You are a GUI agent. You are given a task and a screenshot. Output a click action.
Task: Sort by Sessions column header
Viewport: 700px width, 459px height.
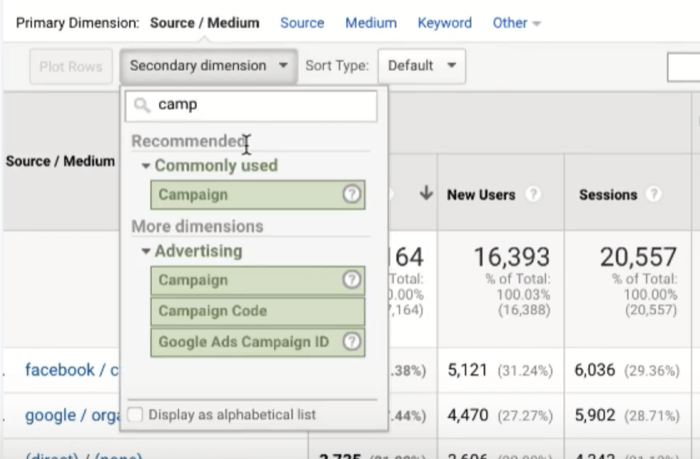point(608,195)
